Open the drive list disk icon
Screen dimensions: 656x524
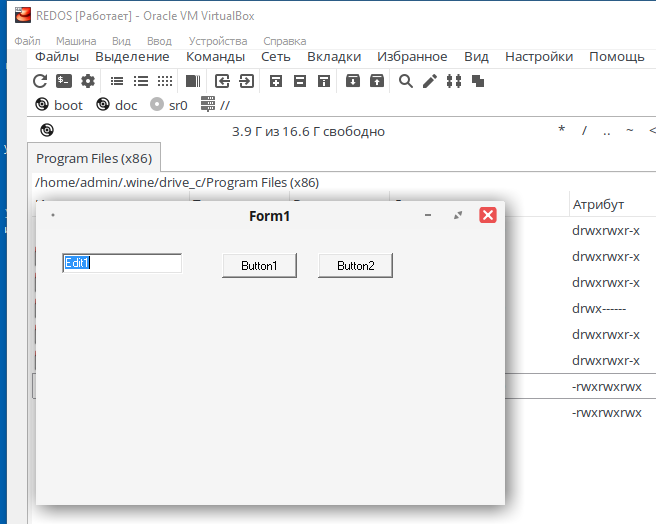(x=47, y=131)
